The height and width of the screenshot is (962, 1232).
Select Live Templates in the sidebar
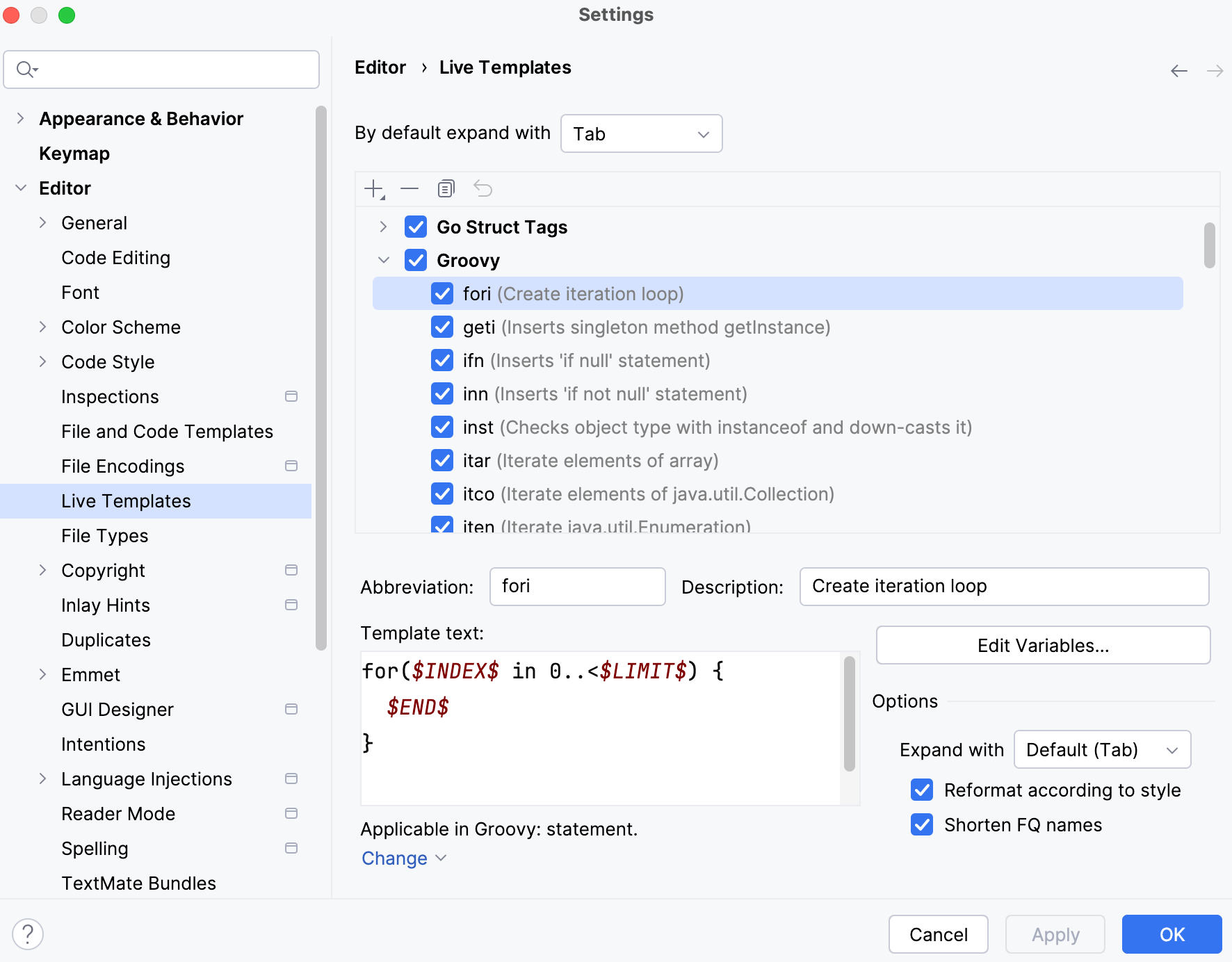pyautogui.click(x=126, y=500)
